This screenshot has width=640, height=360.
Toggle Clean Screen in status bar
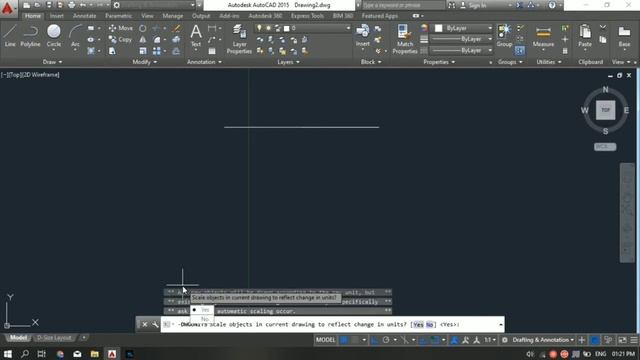(x=622, y=340)
